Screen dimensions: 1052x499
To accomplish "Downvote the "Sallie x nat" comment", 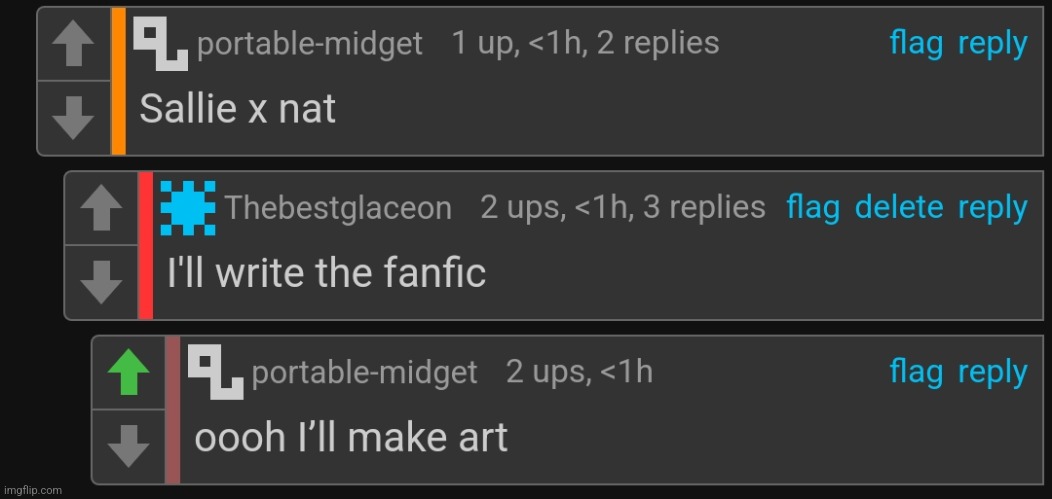I will pos(73,118).
